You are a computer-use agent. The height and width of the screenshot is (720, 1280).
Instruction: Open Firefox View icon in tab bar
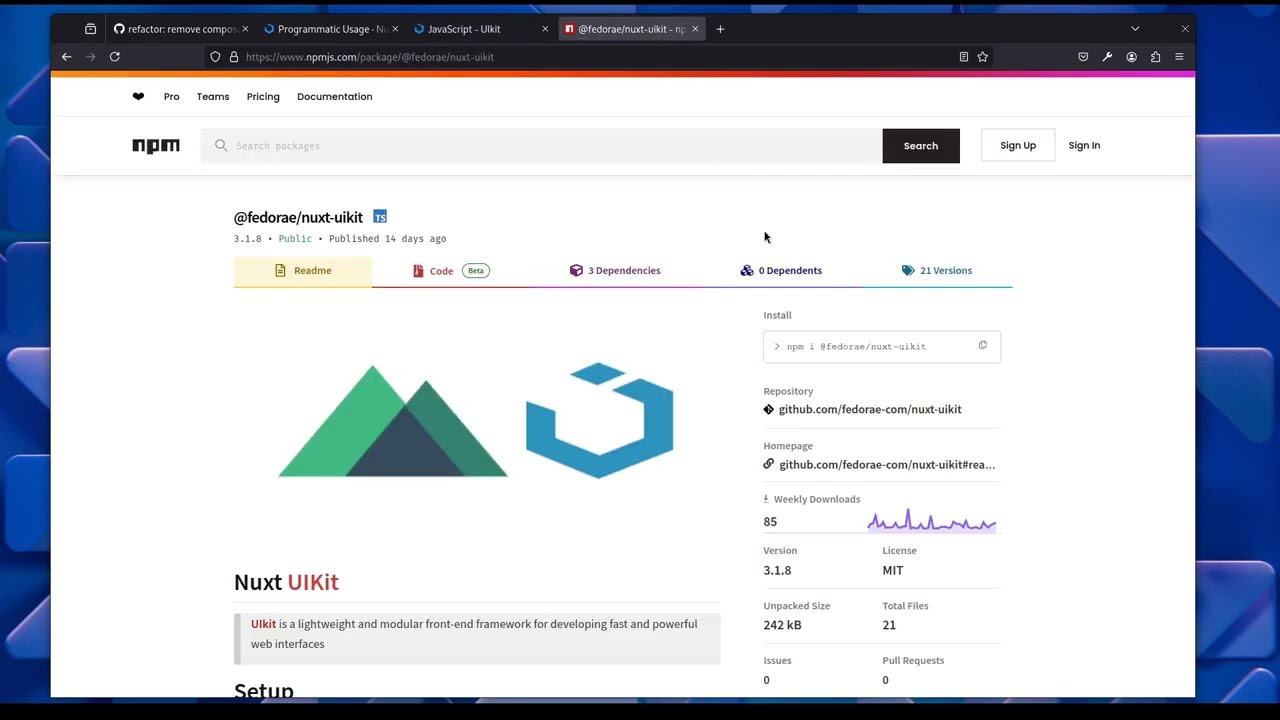(x=90, y=29)
